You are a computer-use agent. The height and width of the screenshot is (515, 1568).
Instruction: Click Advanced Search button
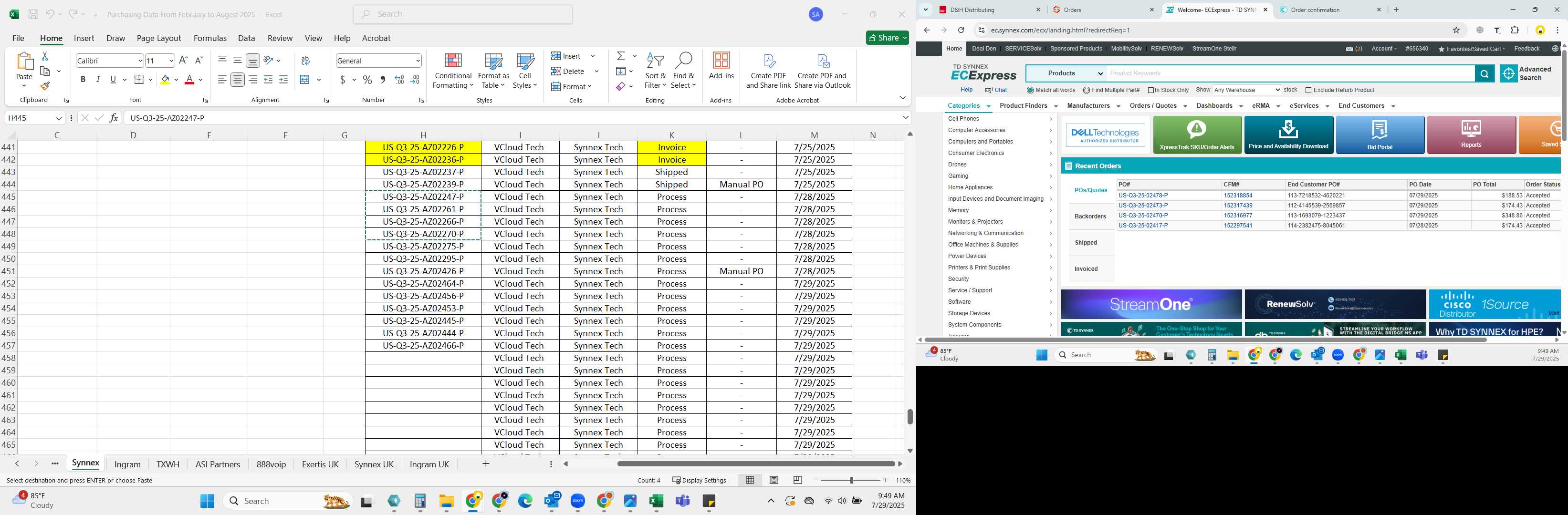1526,73
